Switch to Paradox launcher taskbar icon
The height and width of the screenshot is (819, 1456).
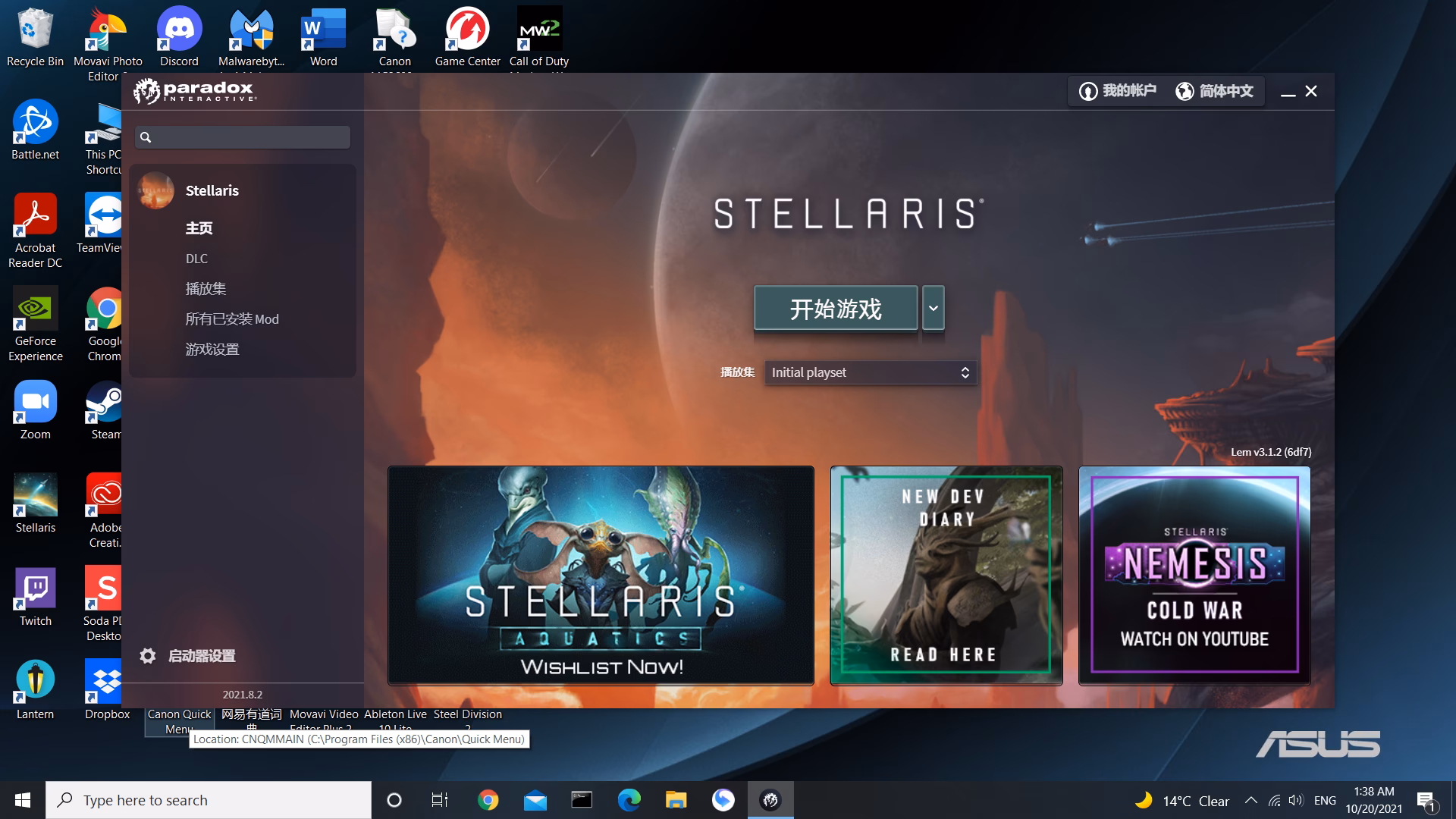coord(770,800)
